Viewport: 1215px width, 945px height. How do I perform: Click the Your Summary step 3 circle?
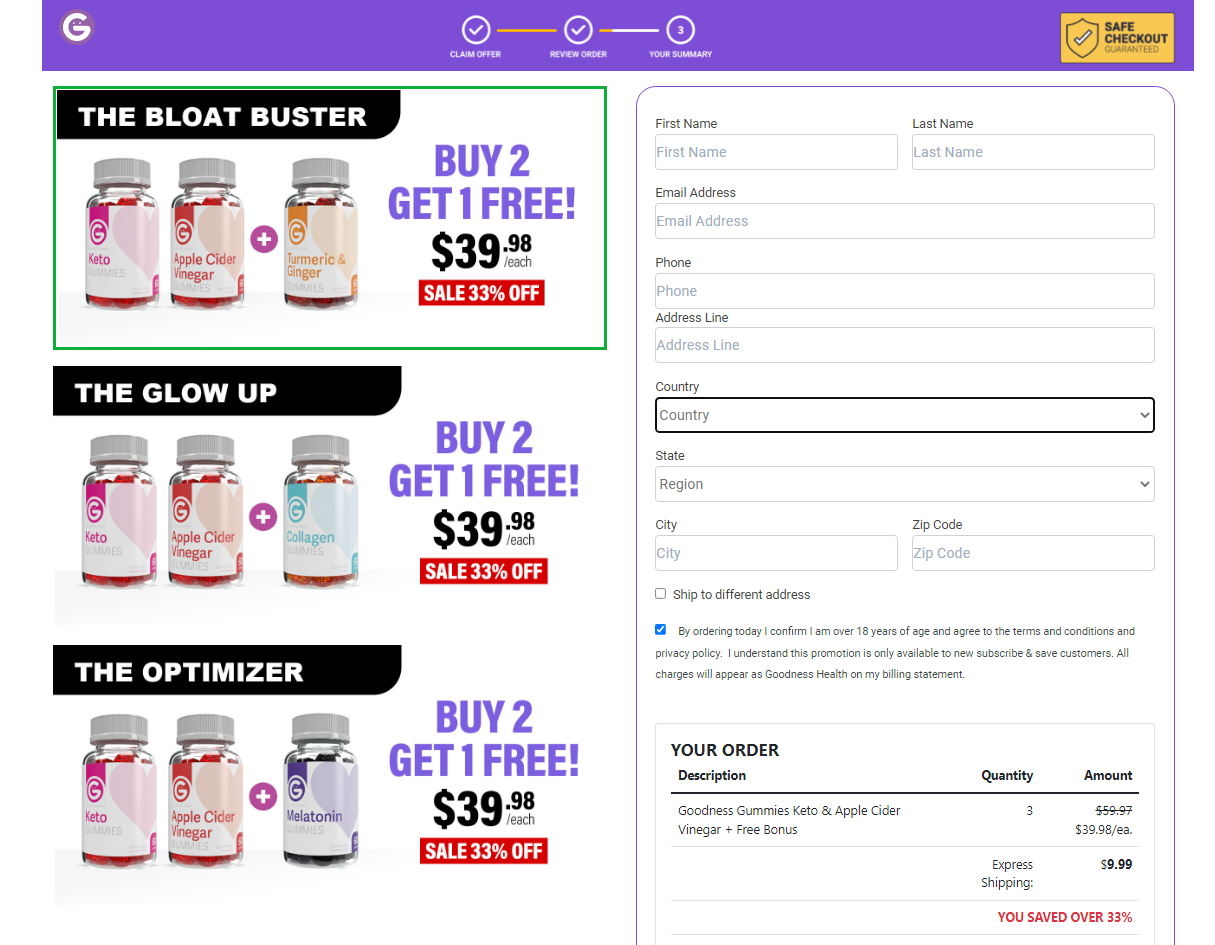click(x=681, y=31)
